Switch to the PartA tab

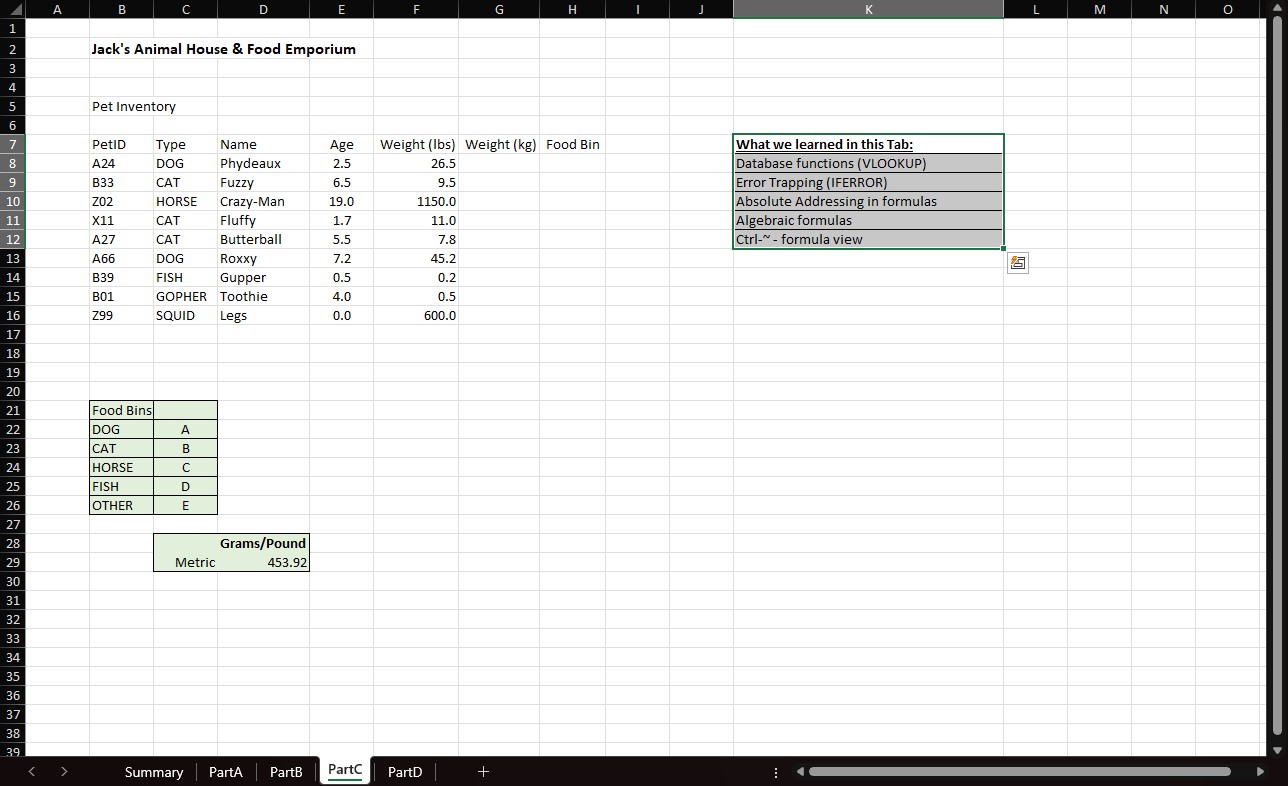point(225,771)
